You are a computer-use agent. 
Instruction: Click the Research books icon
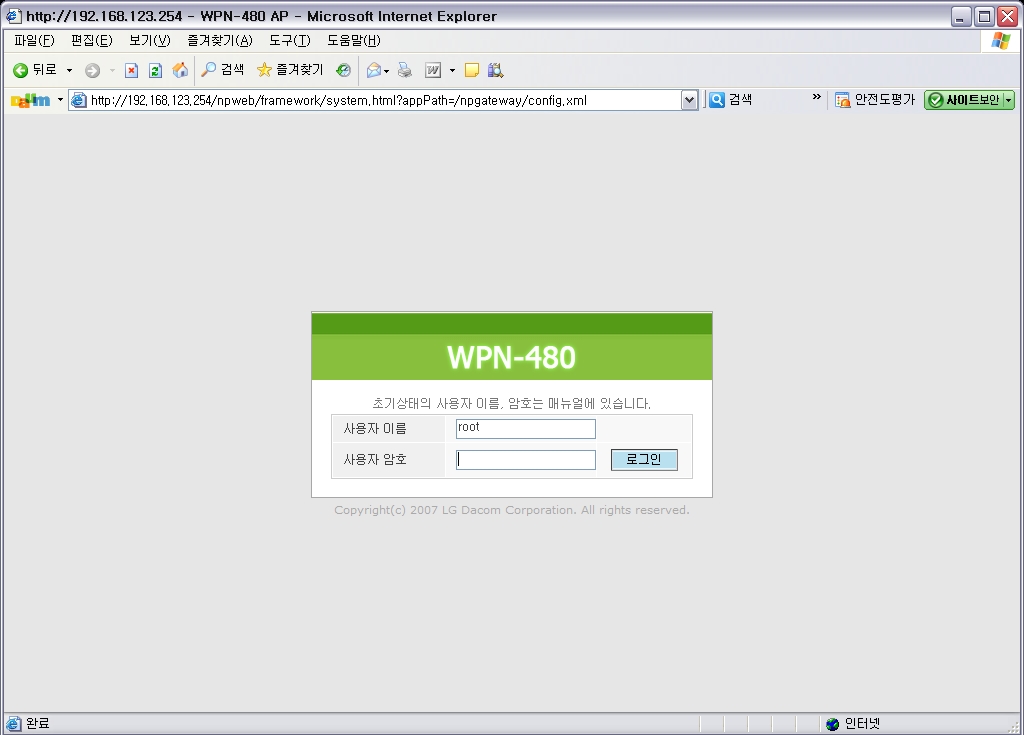[496, 70]
